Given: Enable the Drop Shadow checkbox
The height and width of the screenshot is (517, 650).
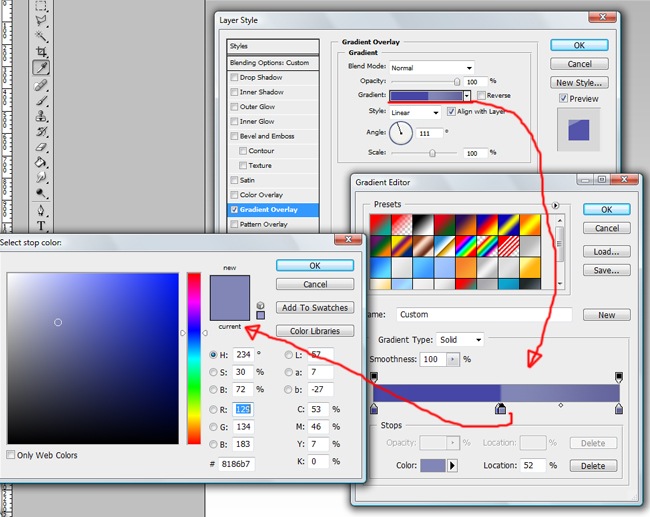Looking at the screenshot, I should 234,77.
